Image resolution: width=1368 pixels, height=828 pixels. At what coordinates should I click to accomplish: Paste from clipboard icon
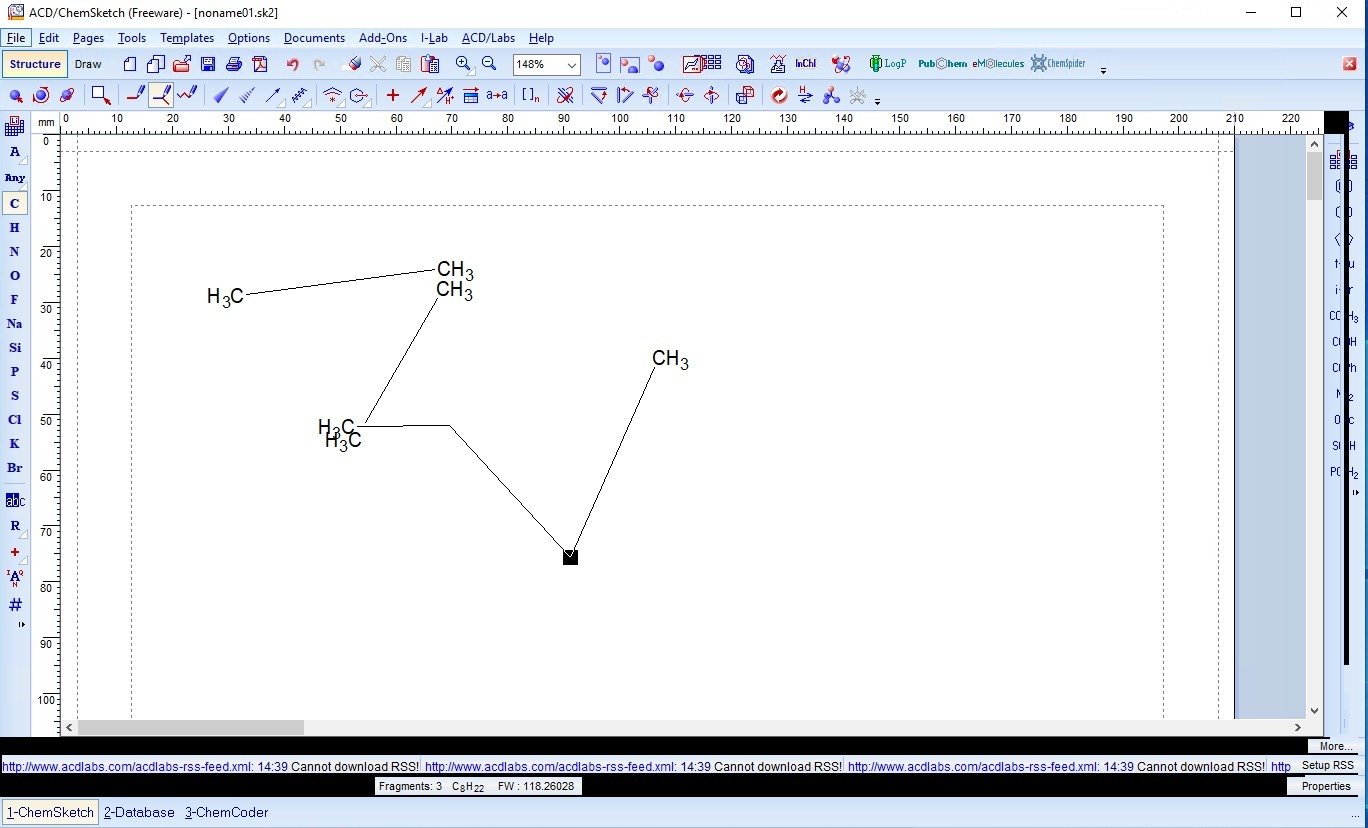point(430,64)
